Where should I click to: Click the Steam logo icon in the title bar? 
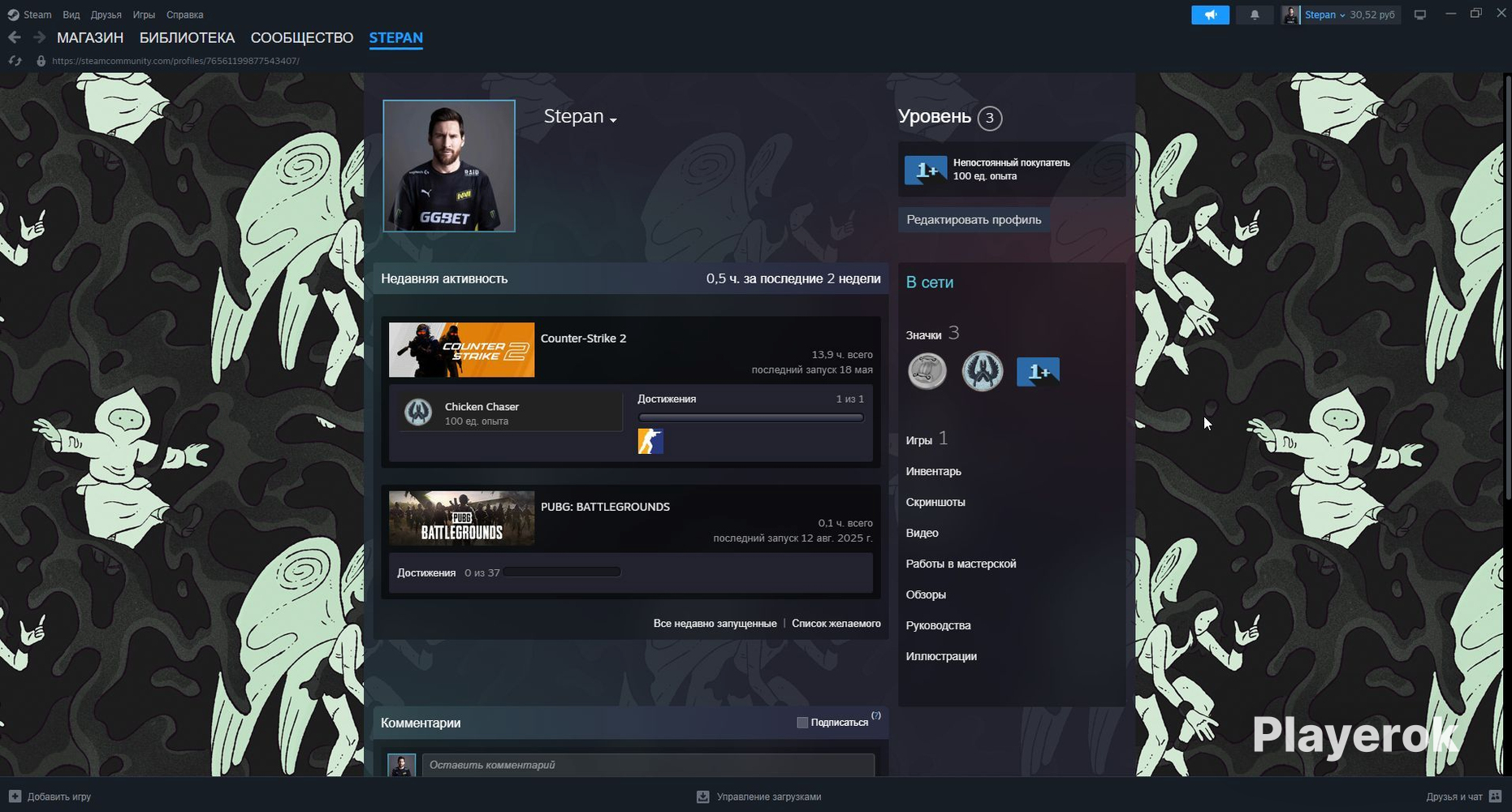[13, 15]
